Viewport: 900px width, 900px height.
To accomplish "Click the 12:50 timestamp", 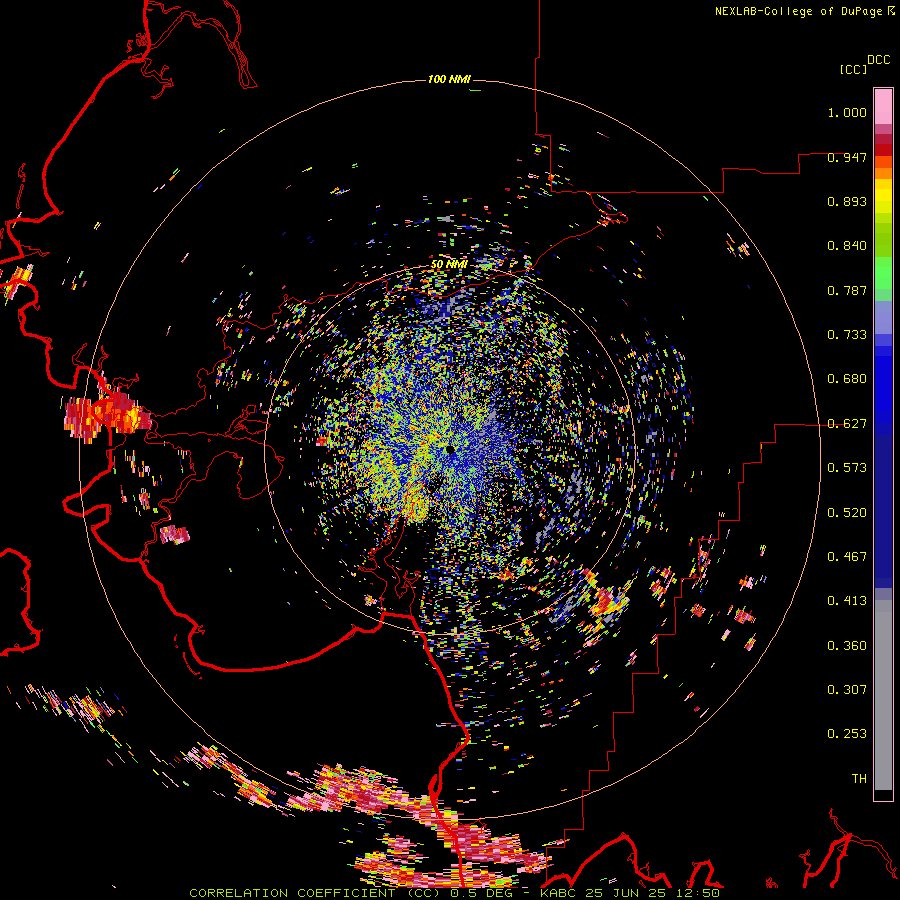I will click(x=697, y=893).
